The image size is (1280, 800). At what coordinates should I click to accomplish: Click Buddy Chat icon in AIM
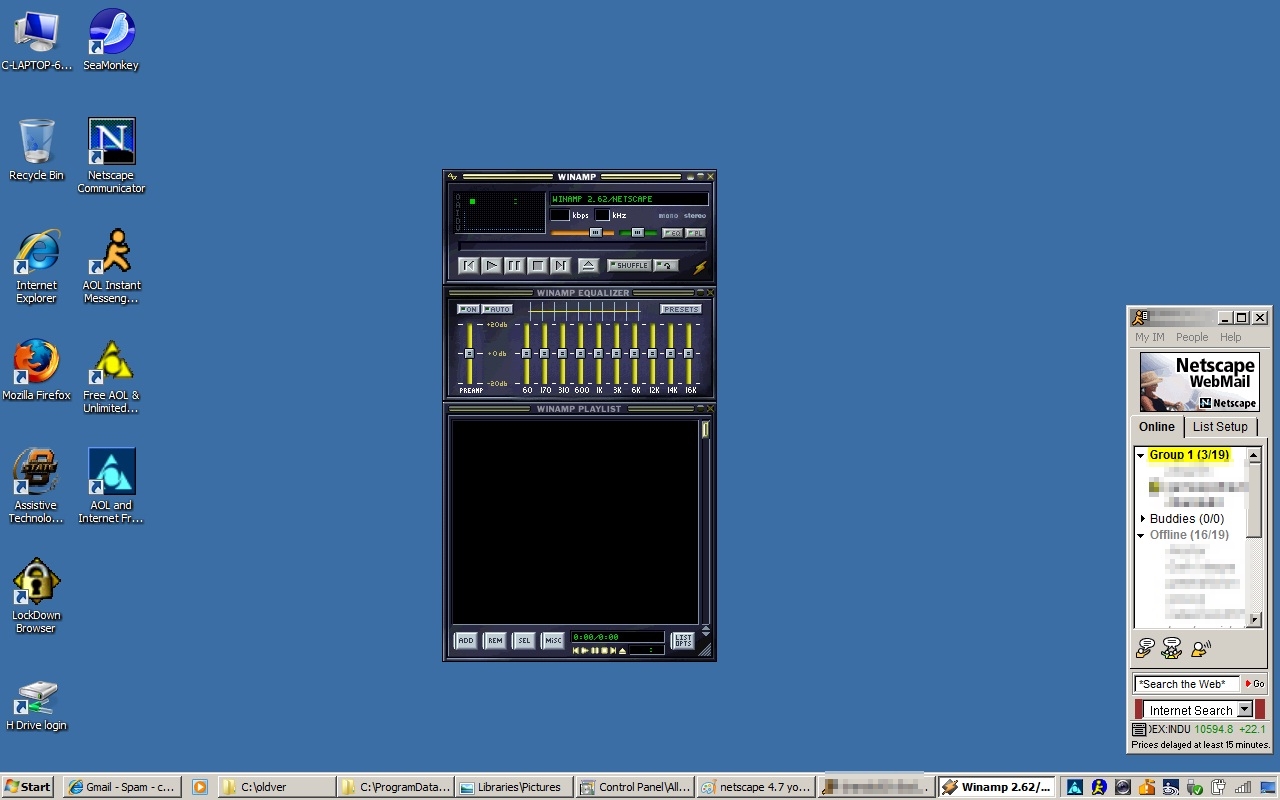click(x=1172, y=649)
